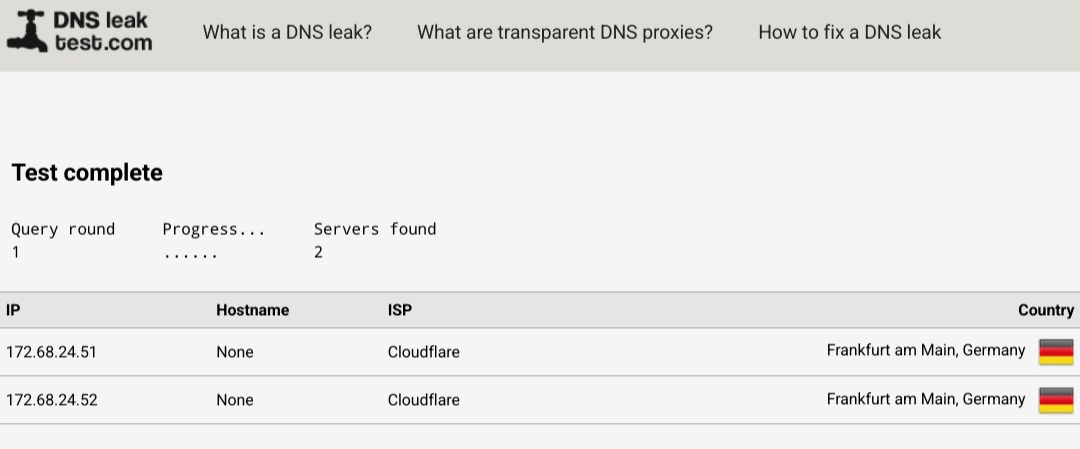The image size is (1080, 449).
Task: Select IP address 172.68.24.51
Action: [52, 352]
